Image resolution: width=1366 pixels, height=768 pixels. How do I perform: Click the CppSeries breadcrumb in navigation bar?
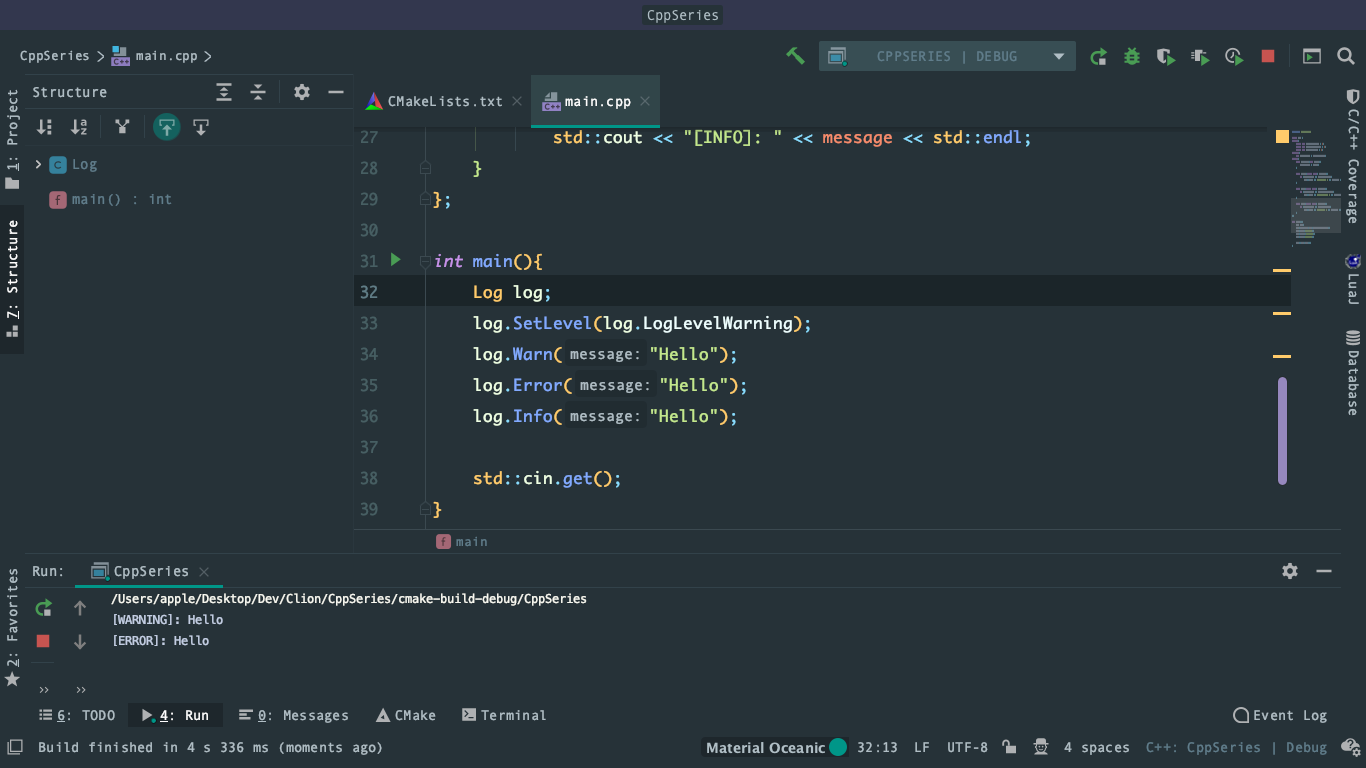tap(54, 56)
